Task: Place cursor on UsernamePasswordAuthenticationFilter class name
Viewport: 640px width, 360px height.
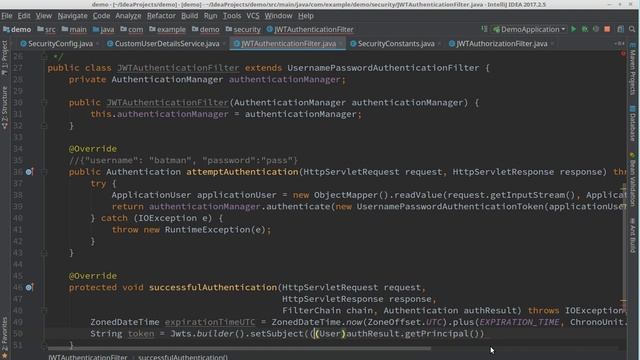Action: [x=383, y=68]
